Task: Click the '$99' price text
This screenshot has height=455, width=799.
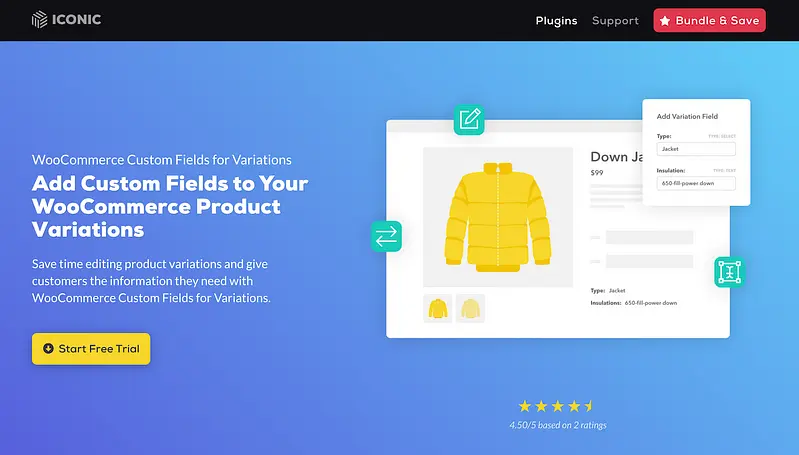Action: [x=597, y=173]
